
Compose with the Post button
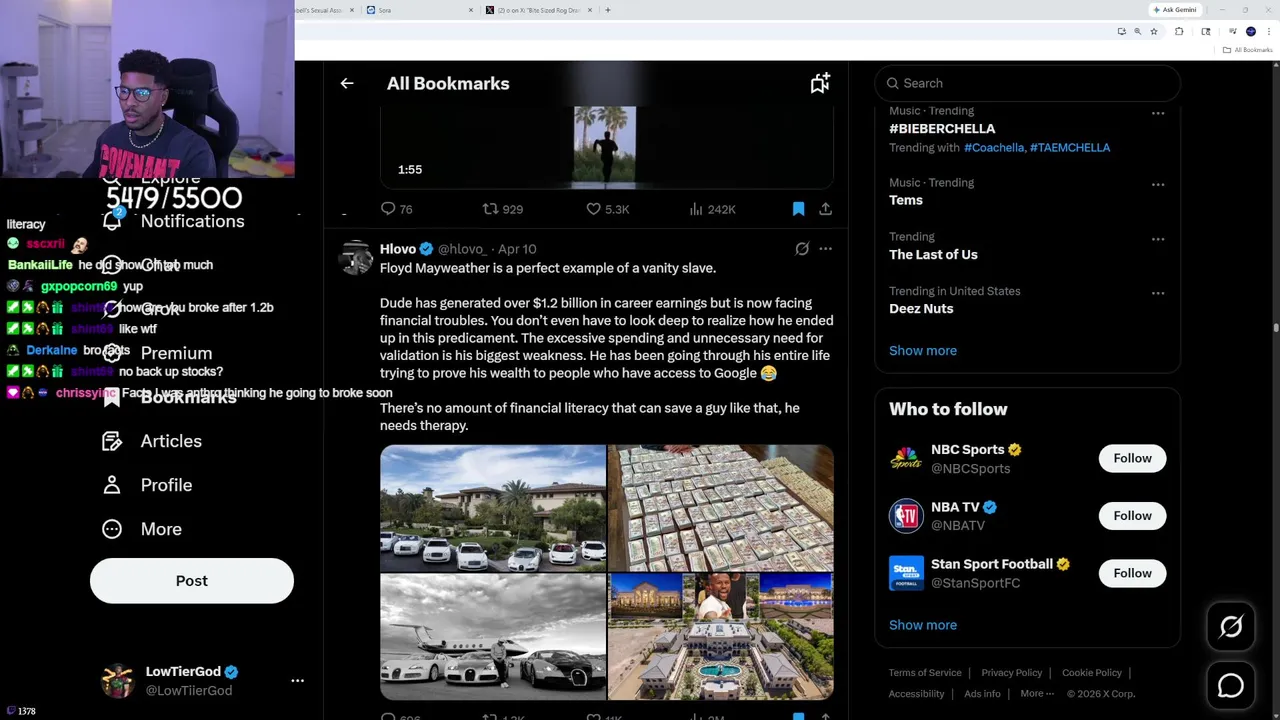tap(192, 581)
